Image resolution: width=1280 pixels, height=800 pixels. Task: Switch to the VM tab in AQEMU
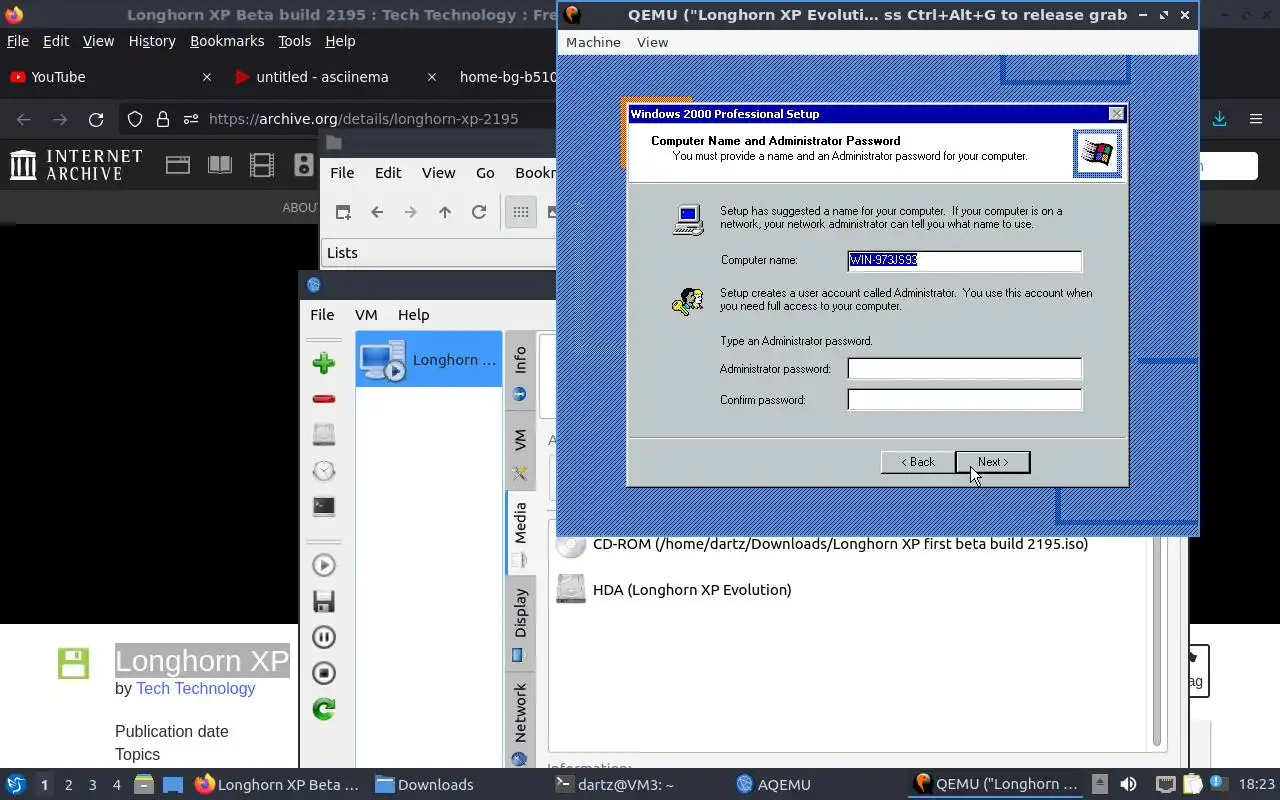[519, 451]
